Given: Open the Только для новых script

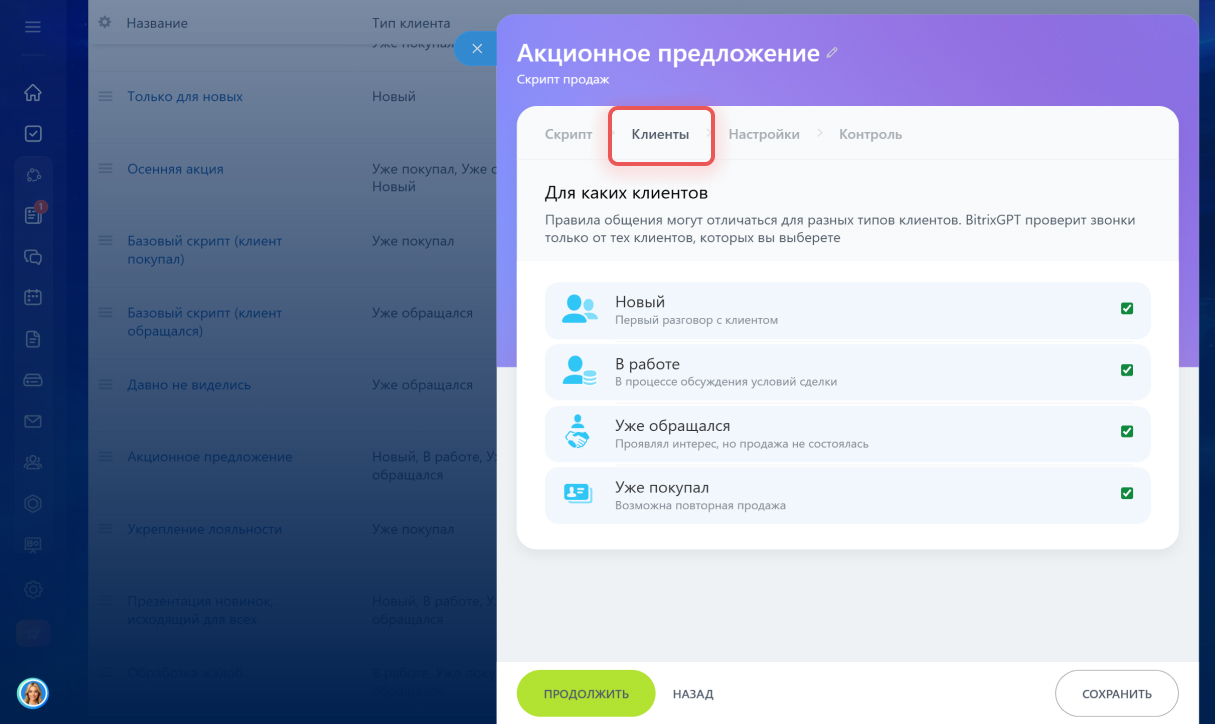Looking at the screenshot, I should point(185,97).
